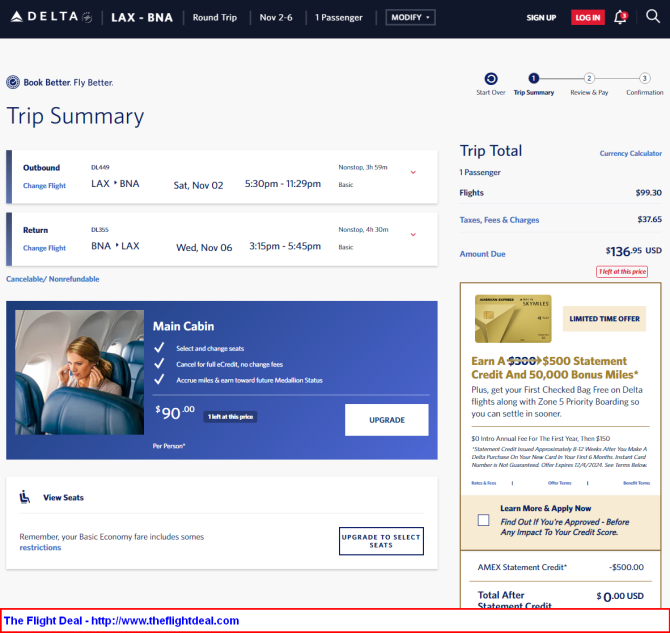The image size is (670, 633).
Task: Click the Nov 2-6 dates text
Action: pos(276,18)
